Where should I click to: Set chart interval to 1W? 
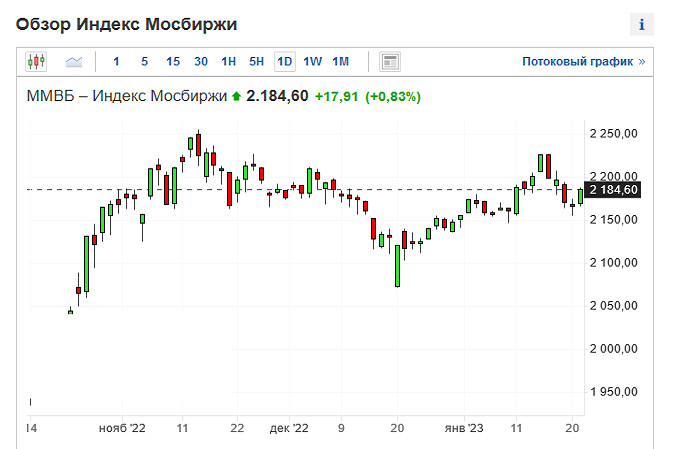pos(313,62)
